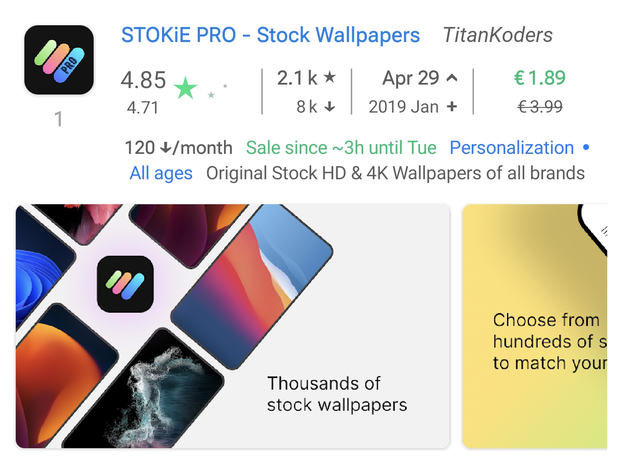Open the TitanKoders developer page
This screenshot has height=470, width=620.
pyautogui.click(x=497, y=36)
